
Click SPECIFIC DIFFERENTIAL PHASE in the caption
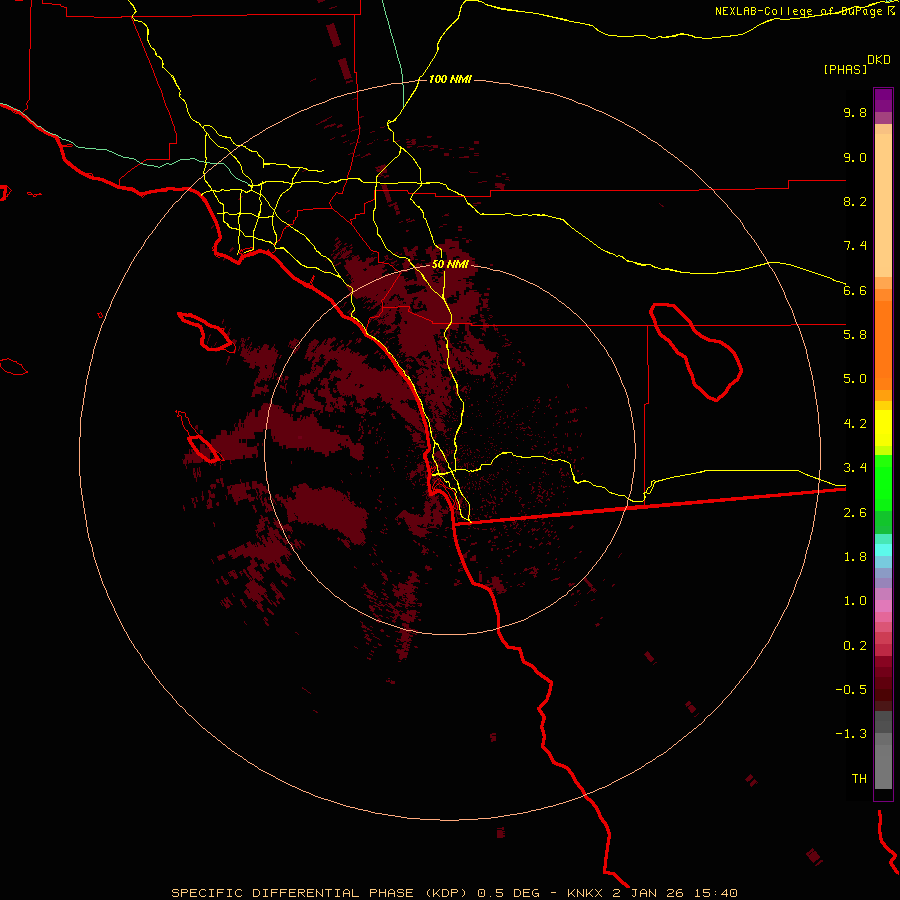[x=292, y=893]
